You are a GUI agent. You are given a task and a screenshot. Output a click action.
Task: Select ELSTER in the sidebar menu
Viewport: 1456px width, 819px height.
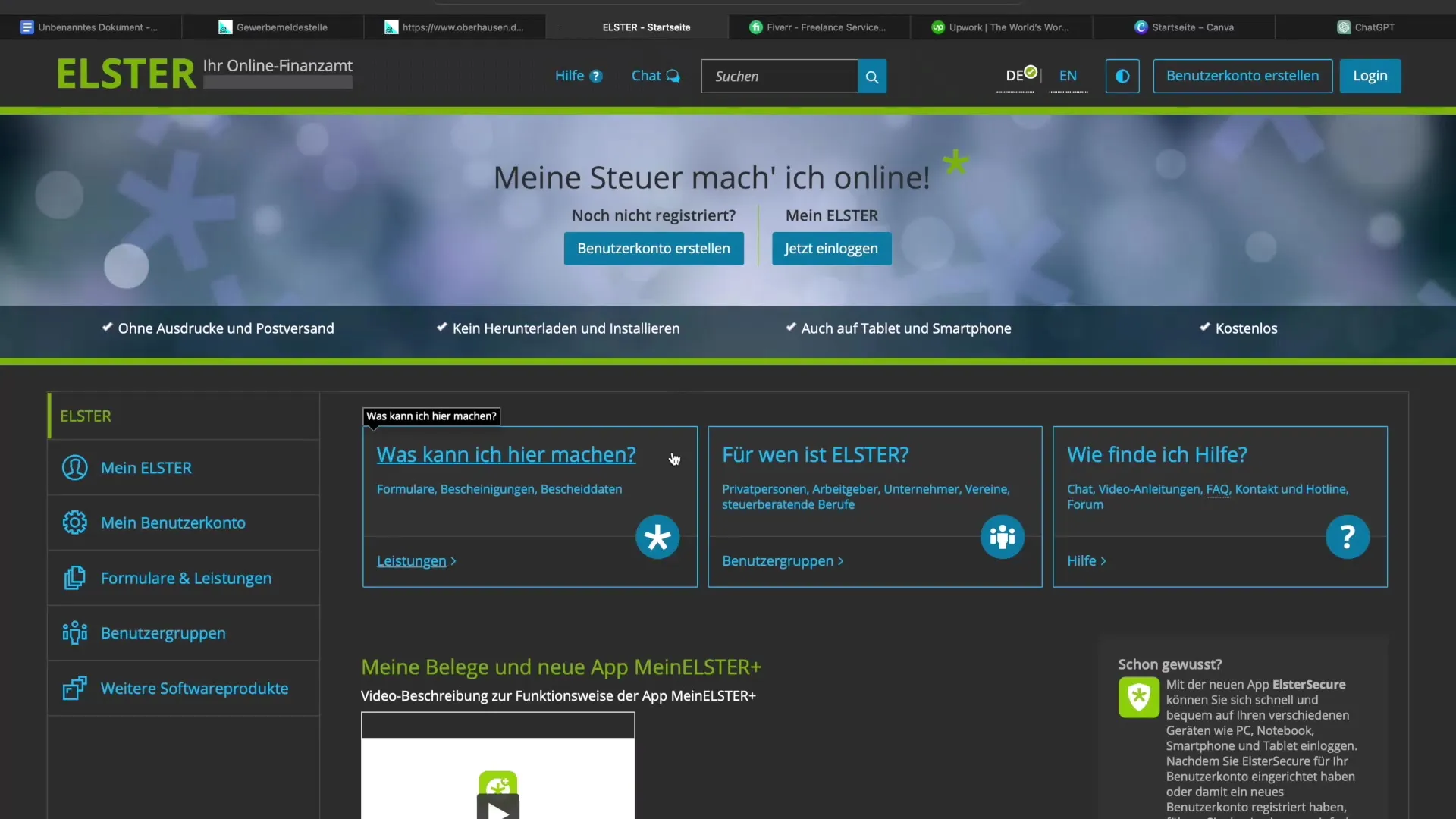click(184, 416)
